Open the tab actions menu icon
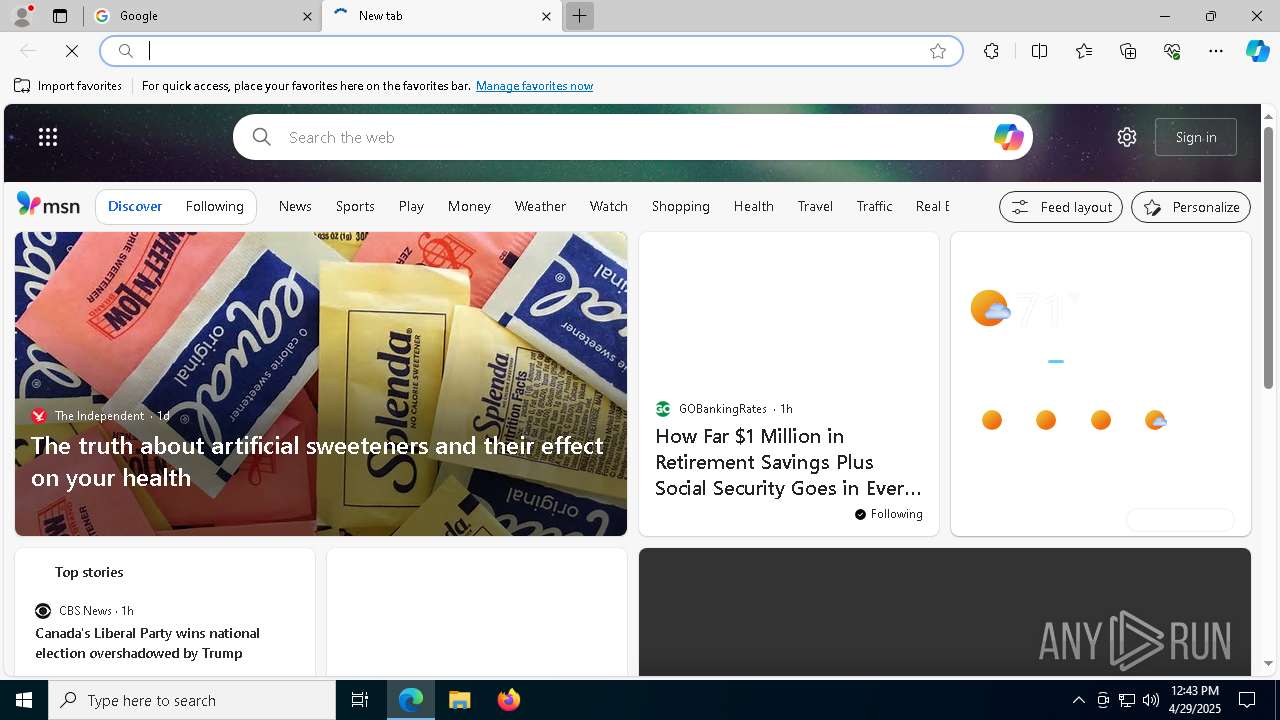The height and width of the screenshot is (720, 1280). 60,16
